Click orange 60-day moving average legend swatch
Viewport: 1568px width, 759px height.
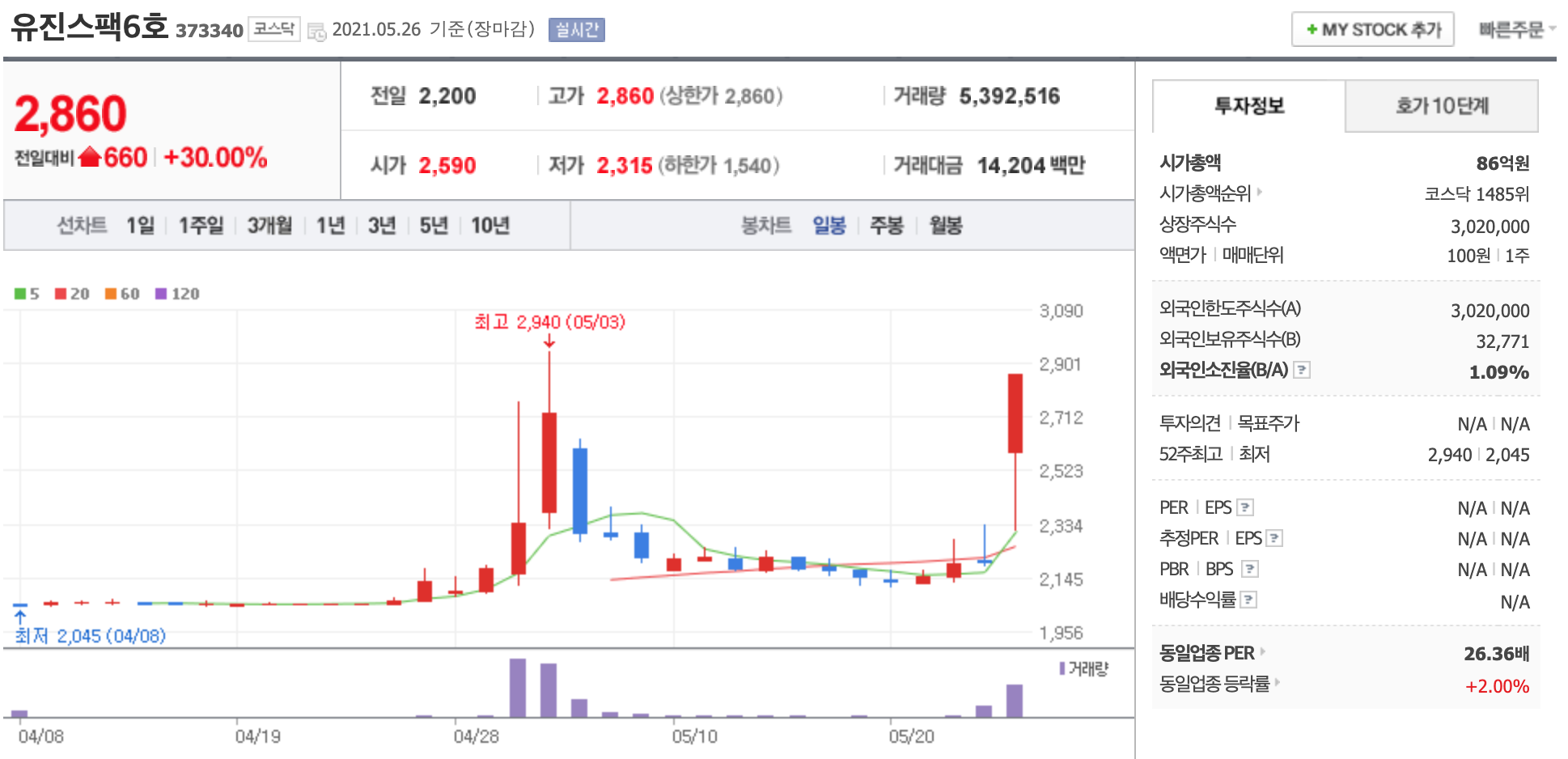click(111, 293)
